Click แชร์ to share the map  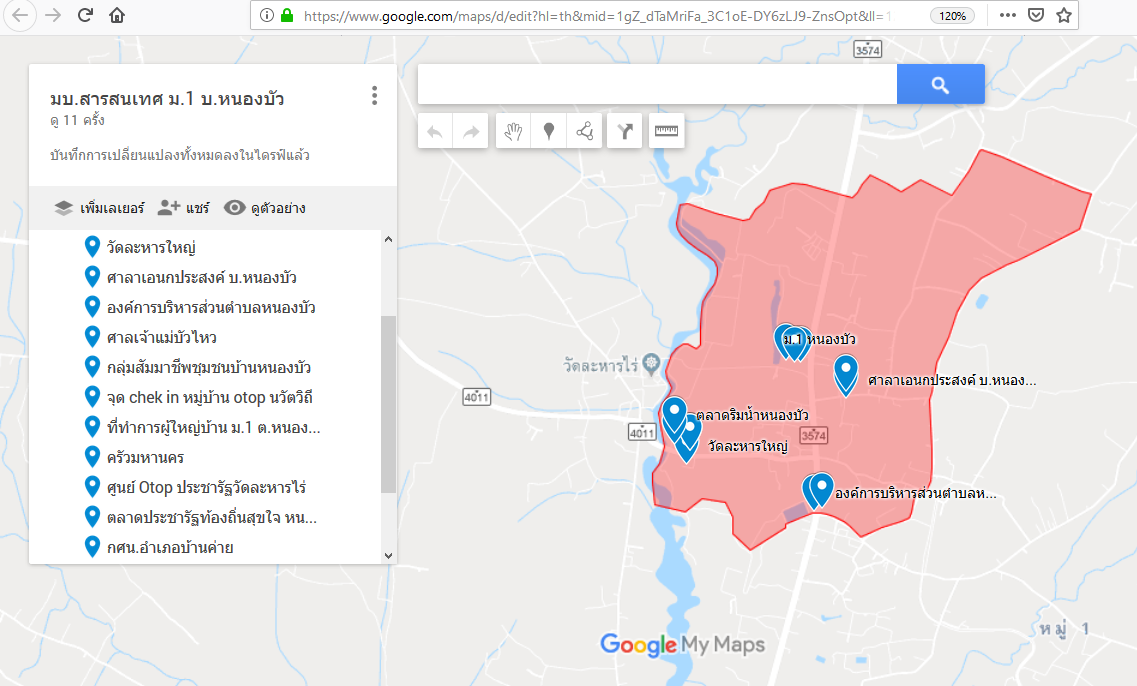point(184,208)
